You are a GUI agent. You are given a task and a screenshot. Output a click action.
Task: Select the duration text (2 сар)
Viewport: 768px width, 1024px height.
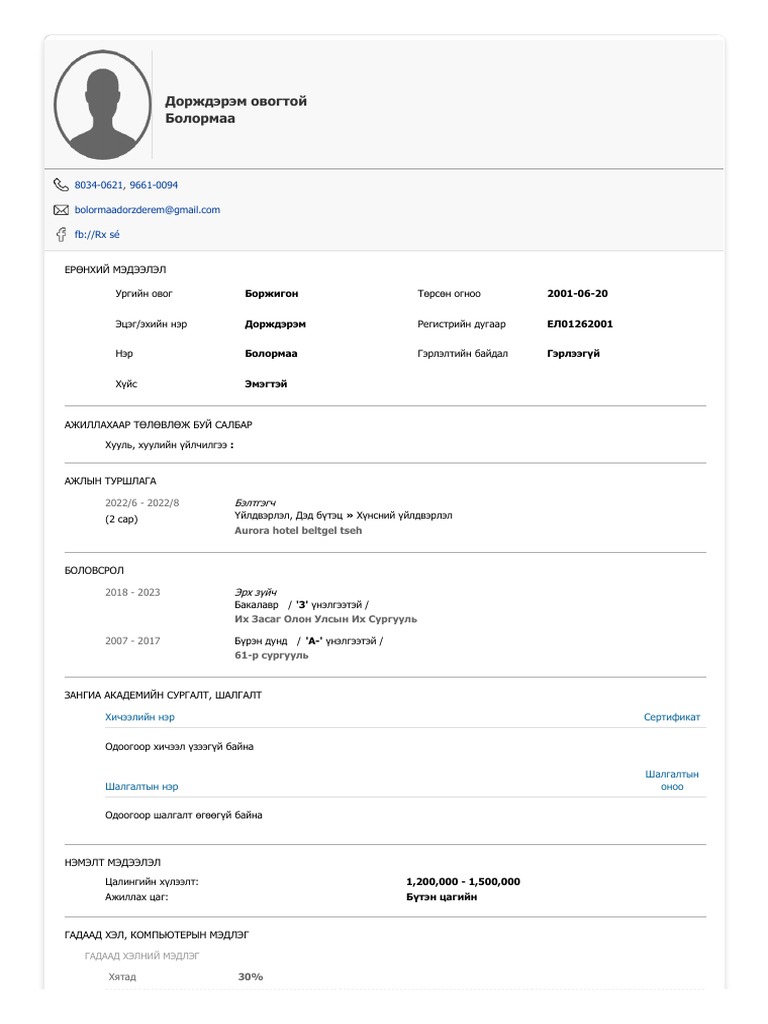(x=121, y=519)
